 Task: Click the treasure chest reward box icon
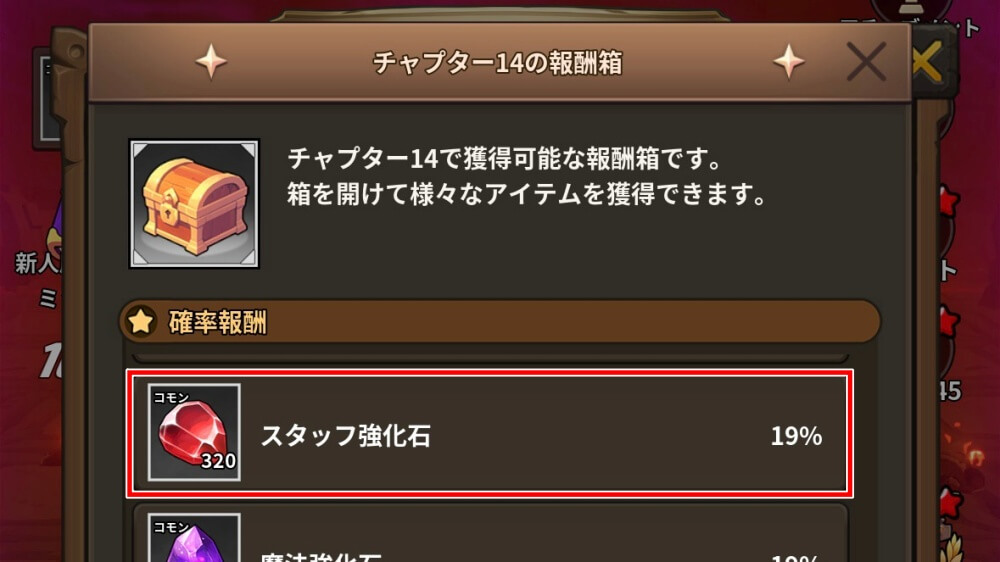[x=195, y=203]
